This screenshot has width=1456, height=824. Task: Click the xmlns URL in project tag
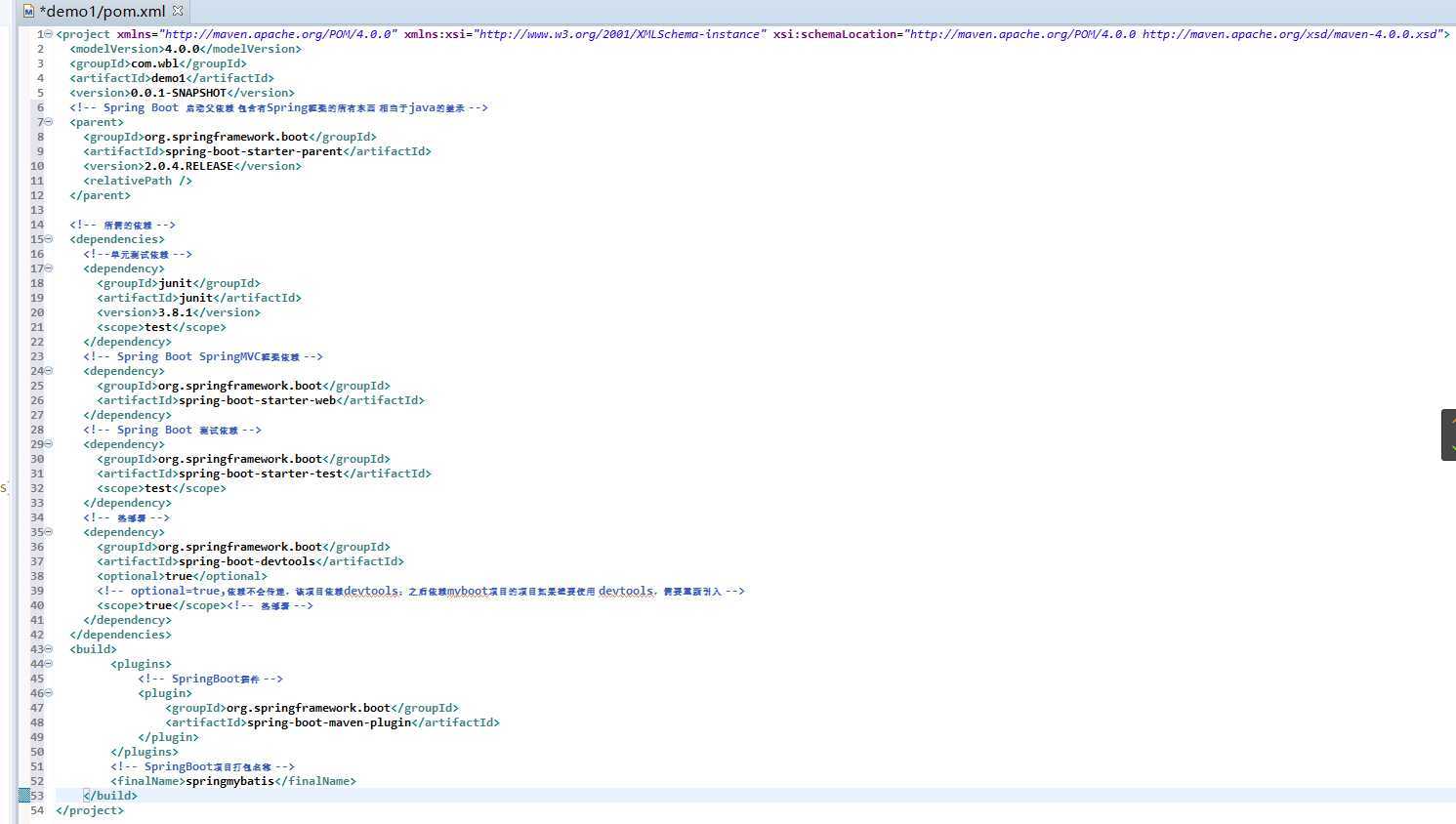click(278, 34)
